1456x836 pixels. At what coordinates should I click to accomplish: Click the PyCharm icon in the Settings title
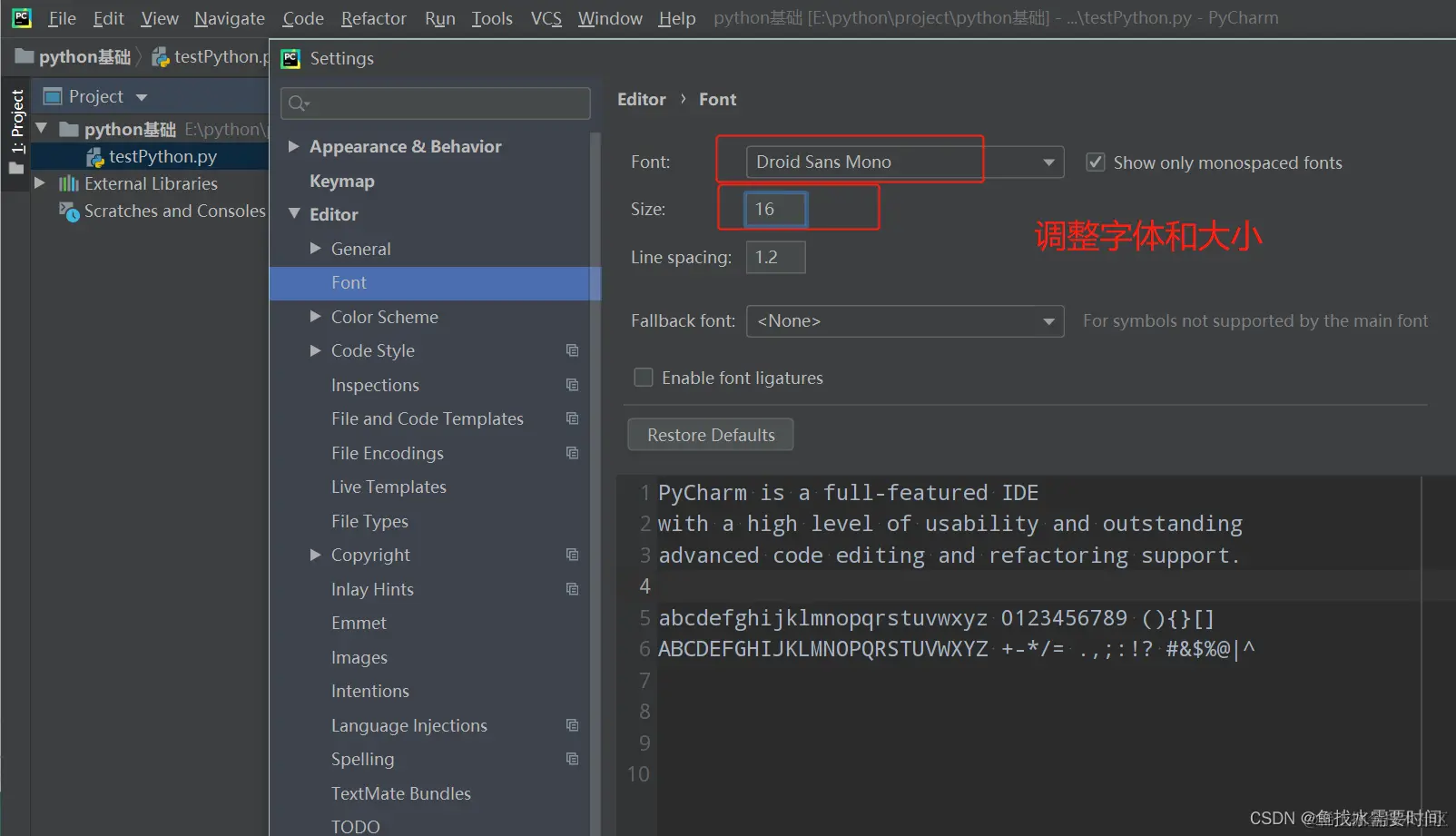click(x=290, y=59)
